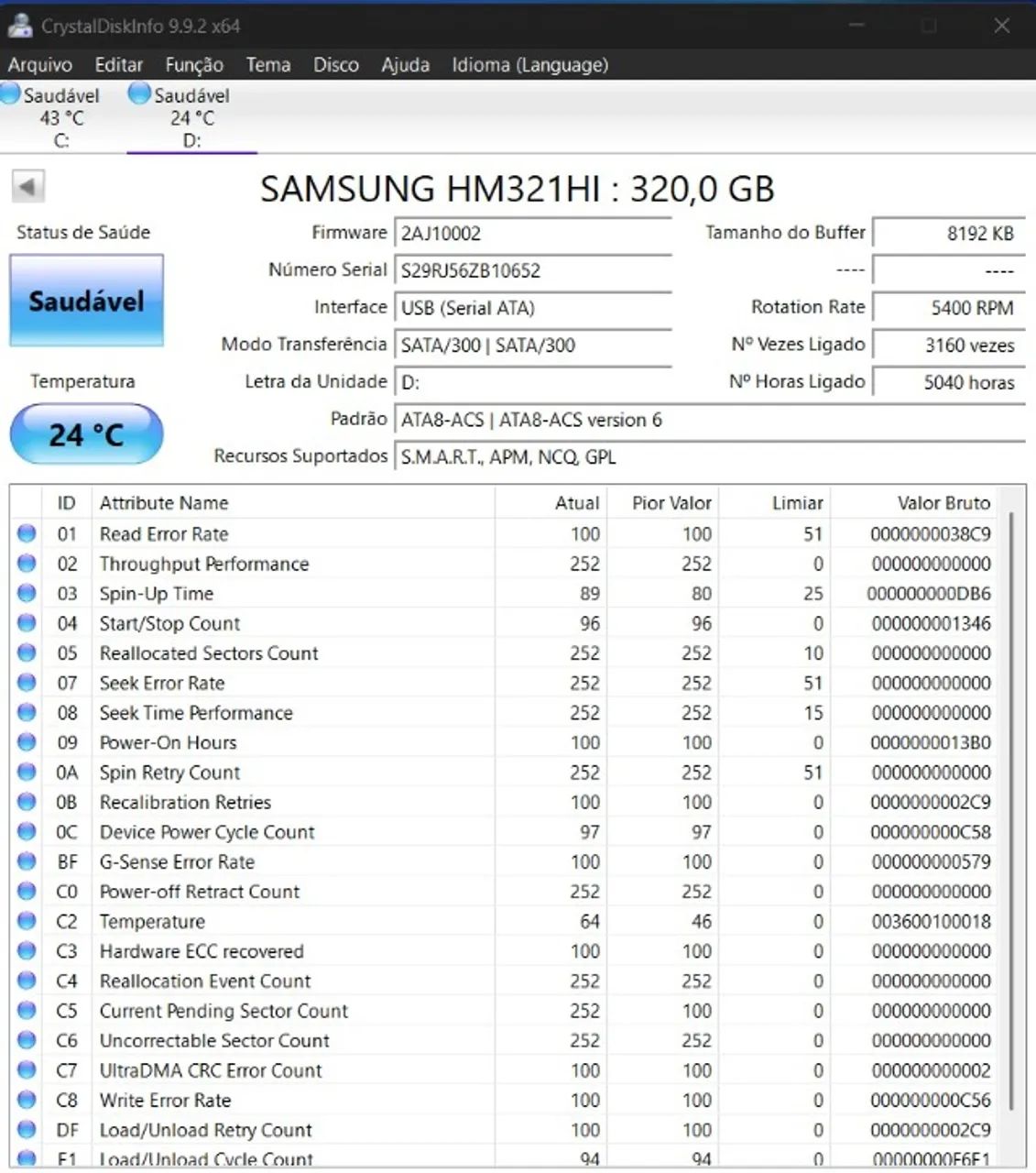
Task: Click the Pior Valor column header
Action: coord(662,502)
